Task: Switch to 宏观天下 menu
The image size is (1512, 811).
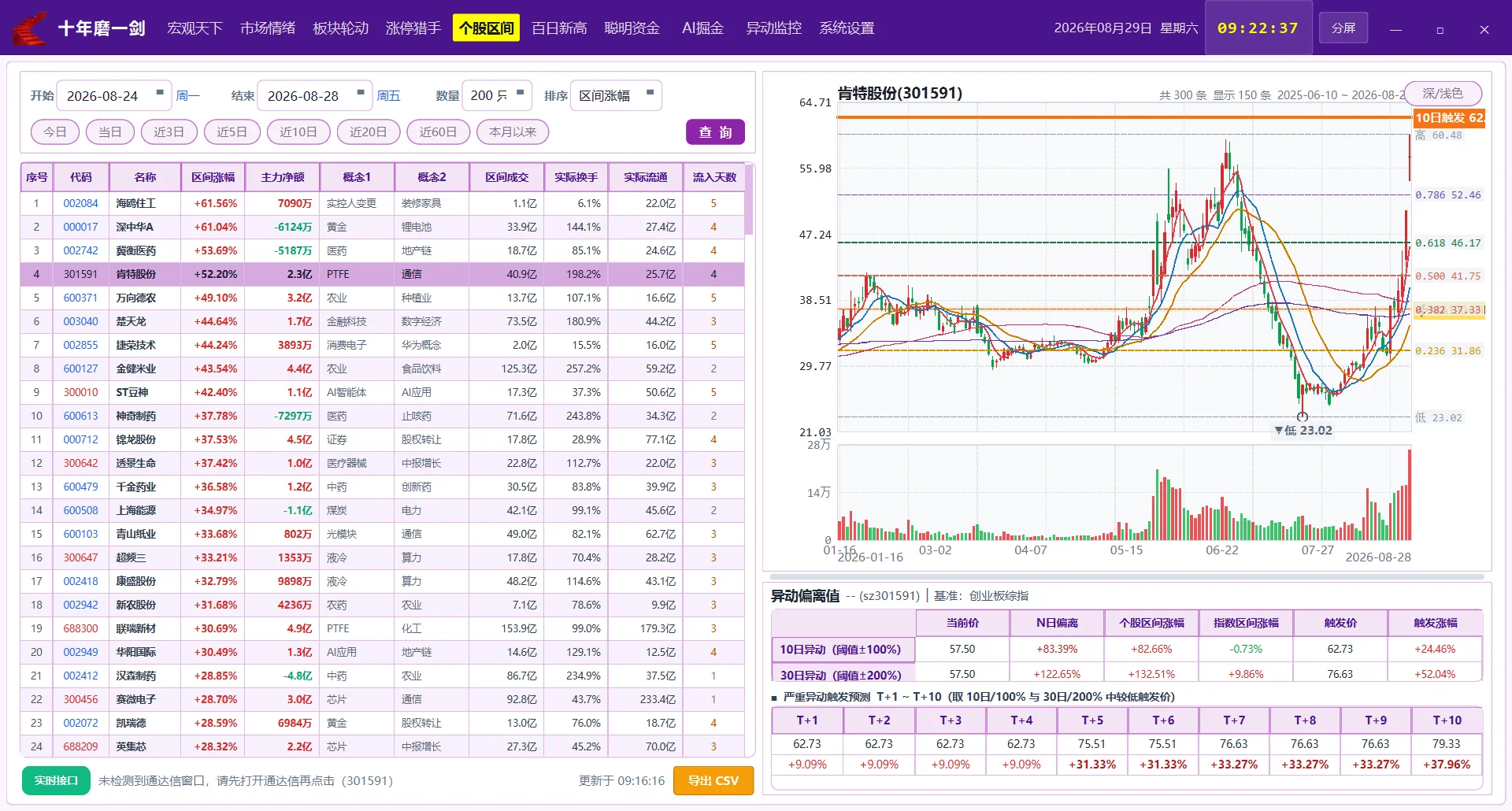Action: [x=195, y=28]
